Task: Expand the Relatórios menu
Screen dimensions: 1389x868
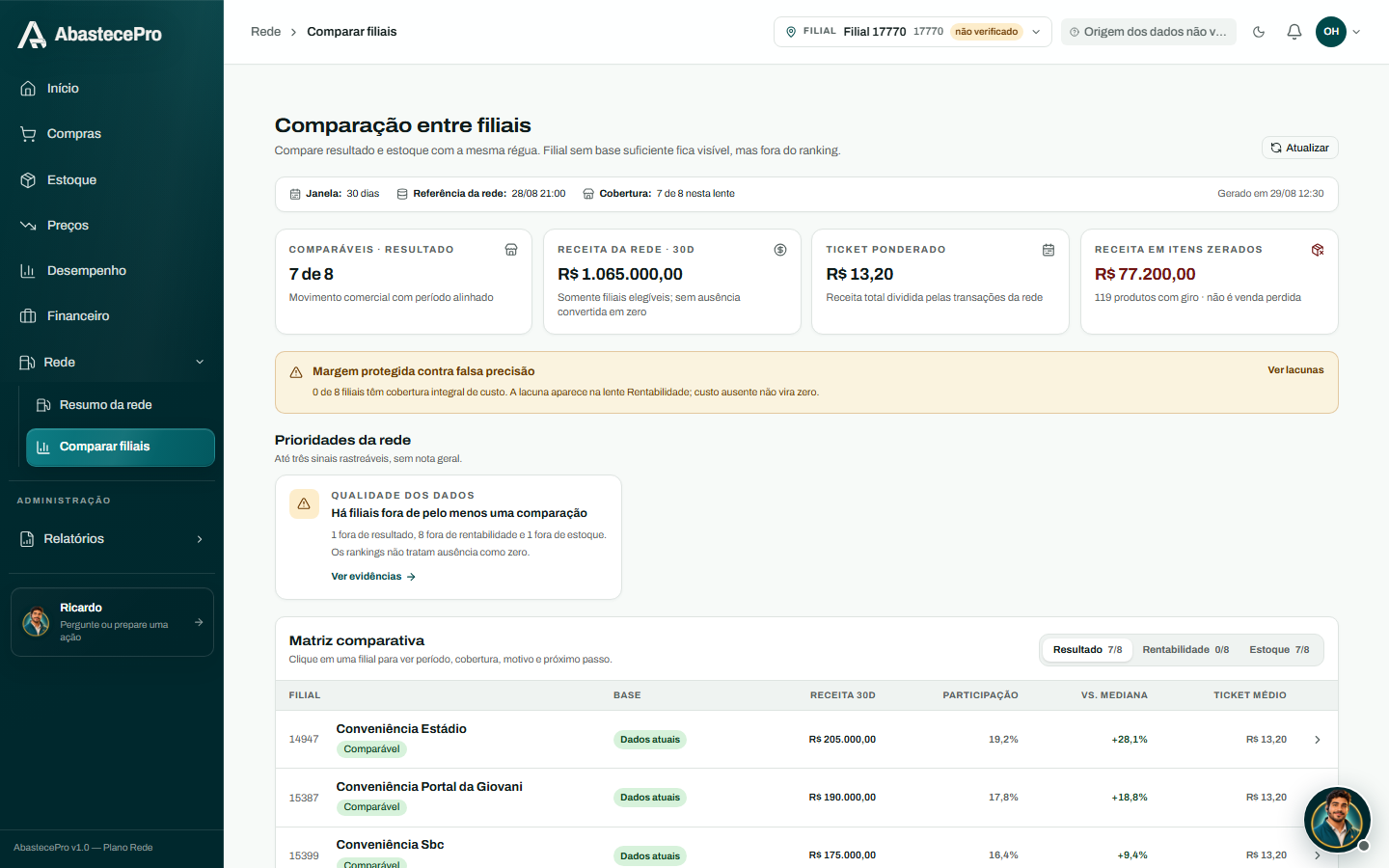Action: coord(112,539)
